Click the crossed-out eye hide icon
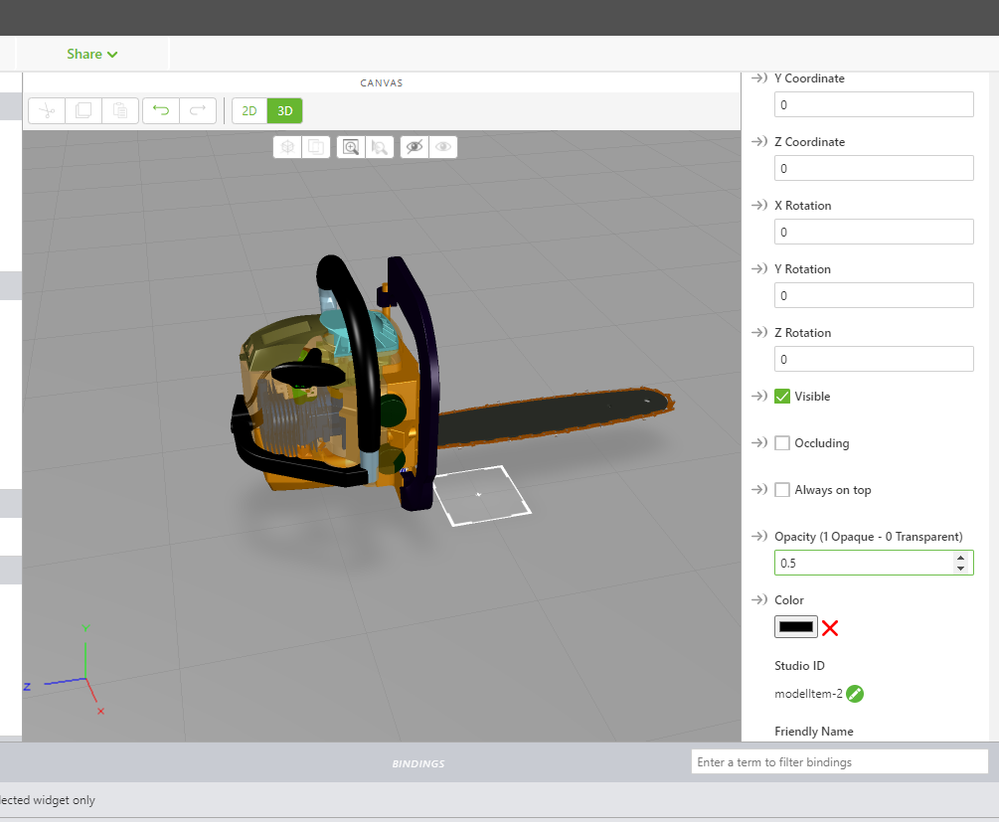999x822 pixels. [x=414, y=147]
